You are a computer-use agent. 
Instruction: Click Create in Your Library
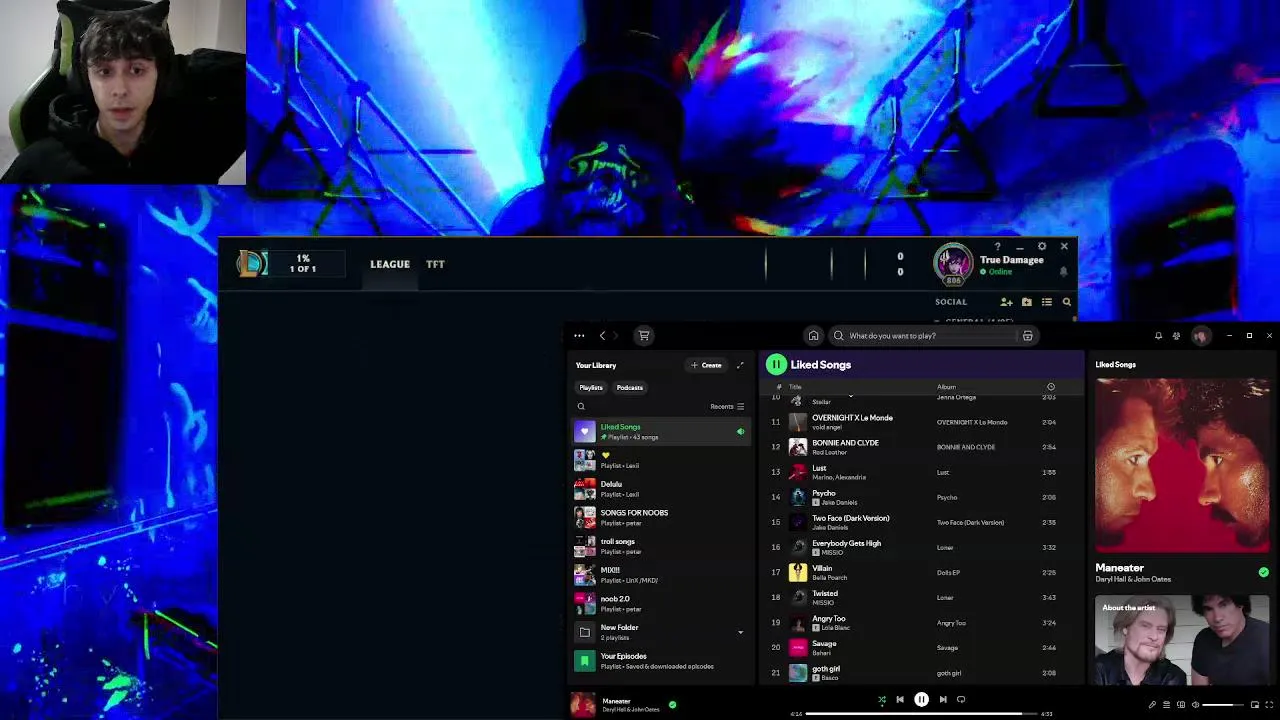click(x=706, y=365)
